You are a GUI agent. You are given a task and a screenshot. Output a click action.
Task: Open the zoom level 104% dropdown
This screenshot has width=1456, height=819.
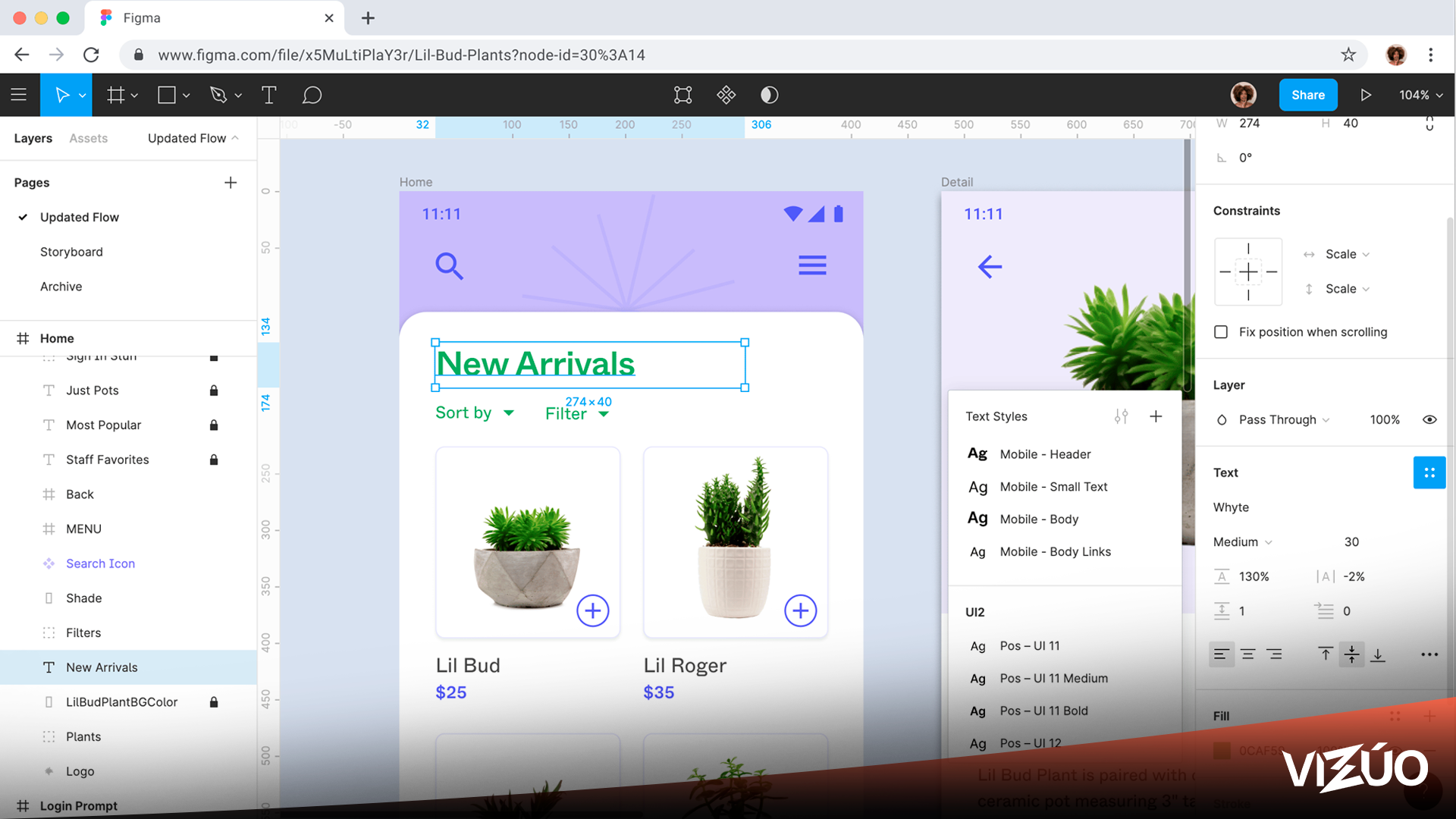coord(1420,95)
